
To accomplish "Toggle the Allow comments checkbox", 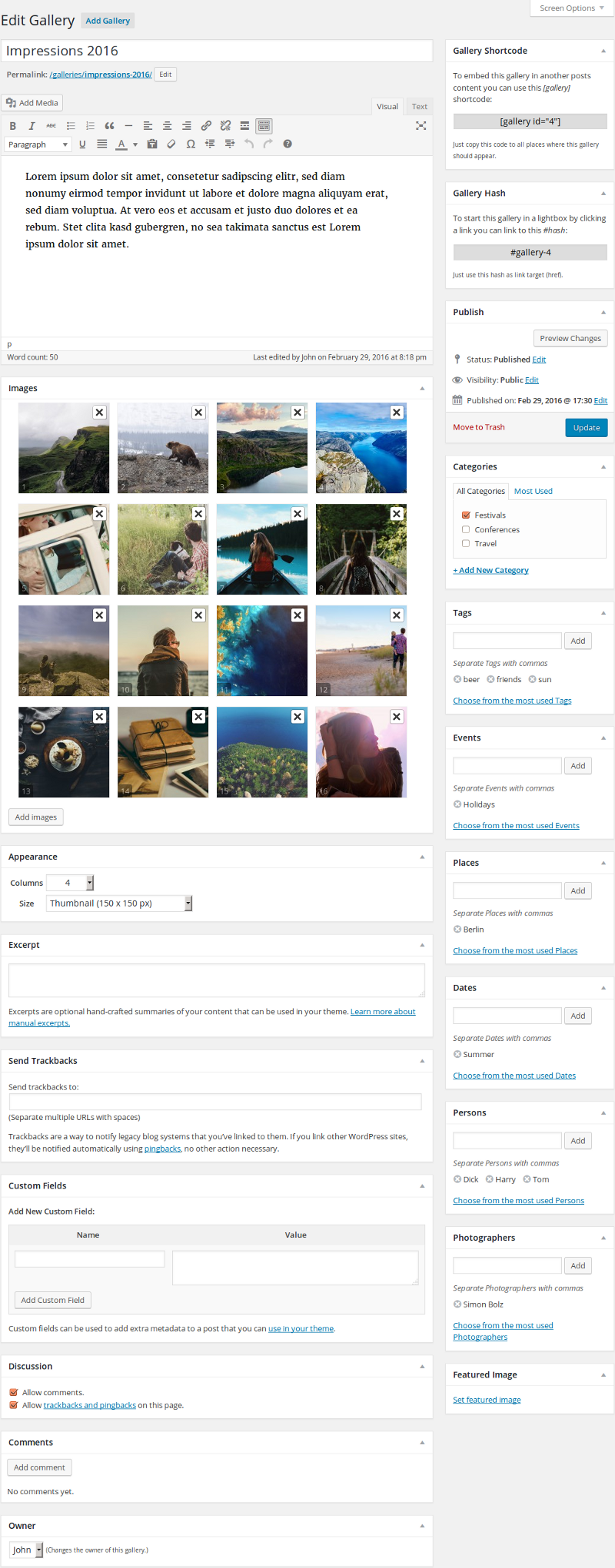I will [x=14, y=1392].
